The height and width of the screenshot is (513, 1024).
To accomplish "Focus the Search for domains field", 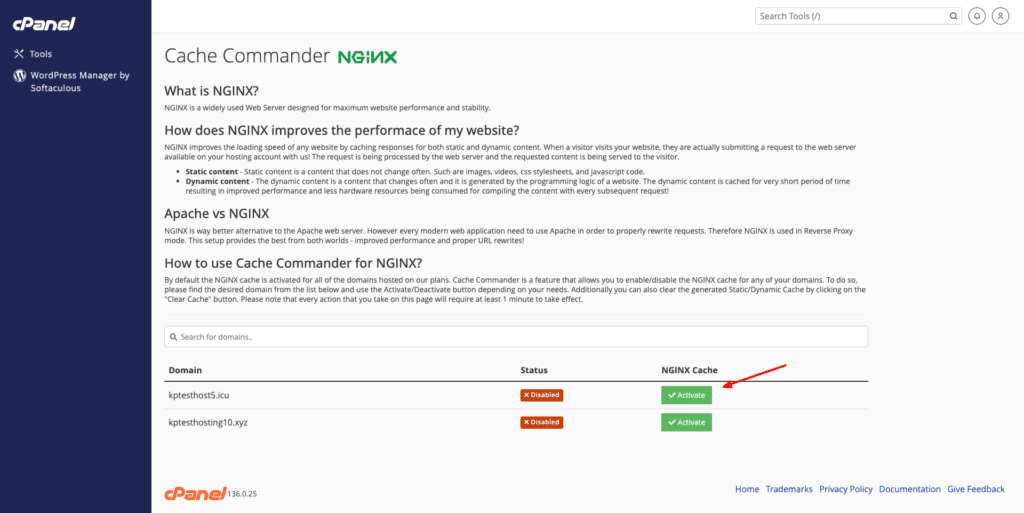I will (516, 337).
